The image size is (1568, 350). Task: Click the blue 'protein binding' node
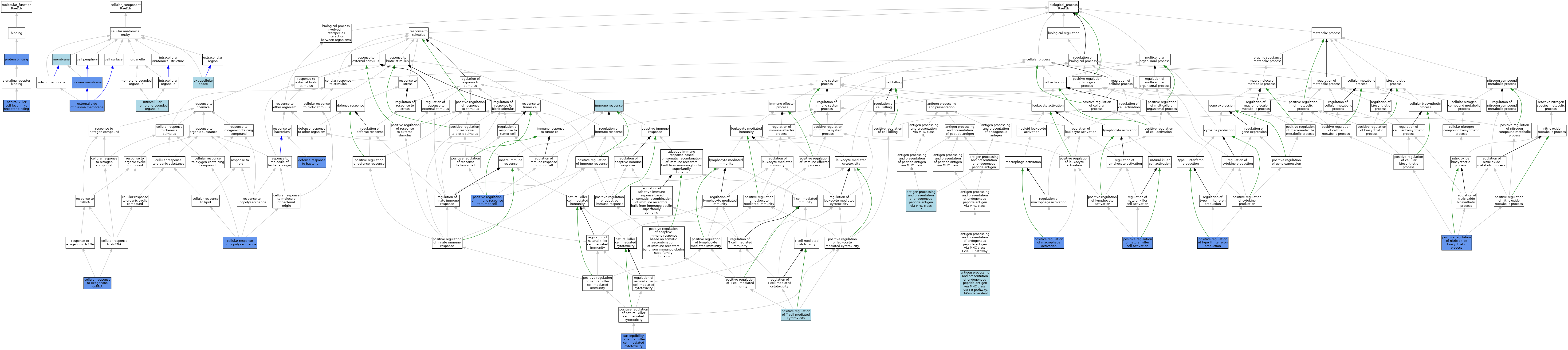click(16, 60)
